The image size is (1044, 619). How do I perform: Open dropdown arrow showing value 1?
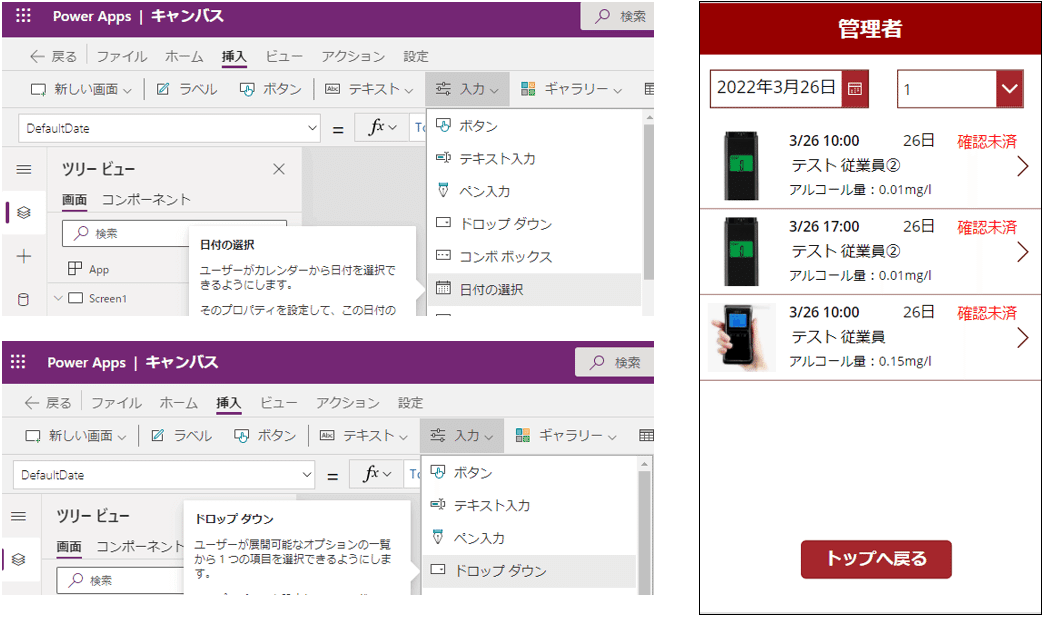[x=1009, y=89]
